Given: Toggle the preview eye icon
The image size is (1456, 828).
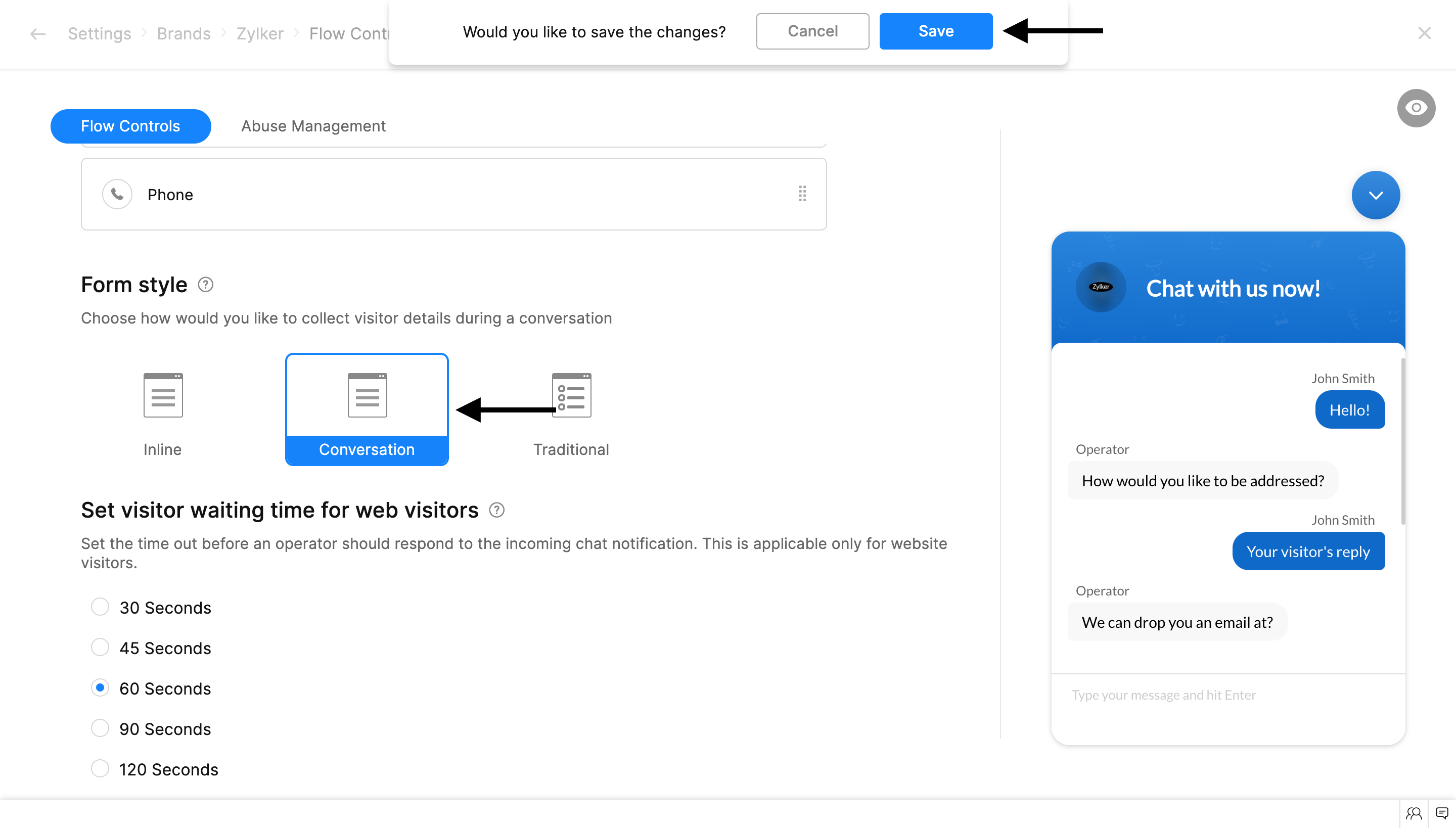Looking at the screenshot, I should (1416, 108).
